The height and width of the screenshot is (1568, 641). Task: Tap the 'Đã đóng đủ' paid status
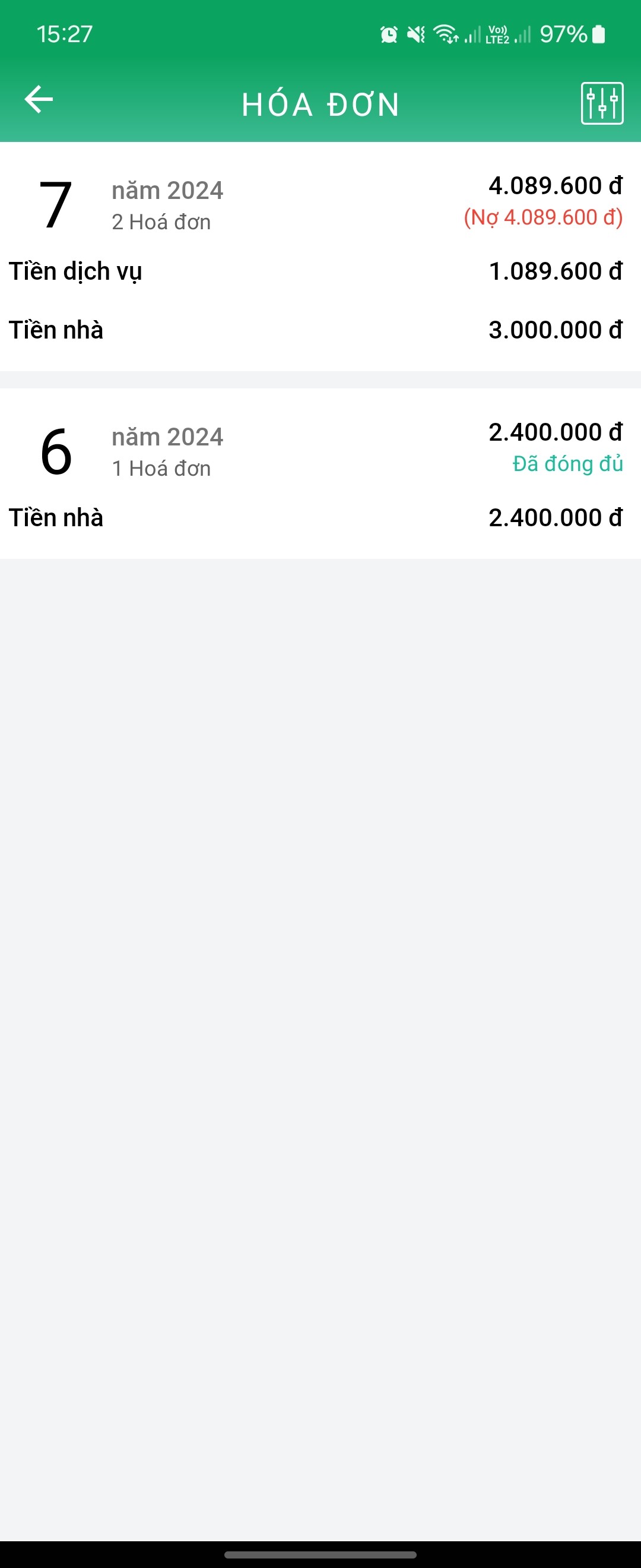(567, 464)
